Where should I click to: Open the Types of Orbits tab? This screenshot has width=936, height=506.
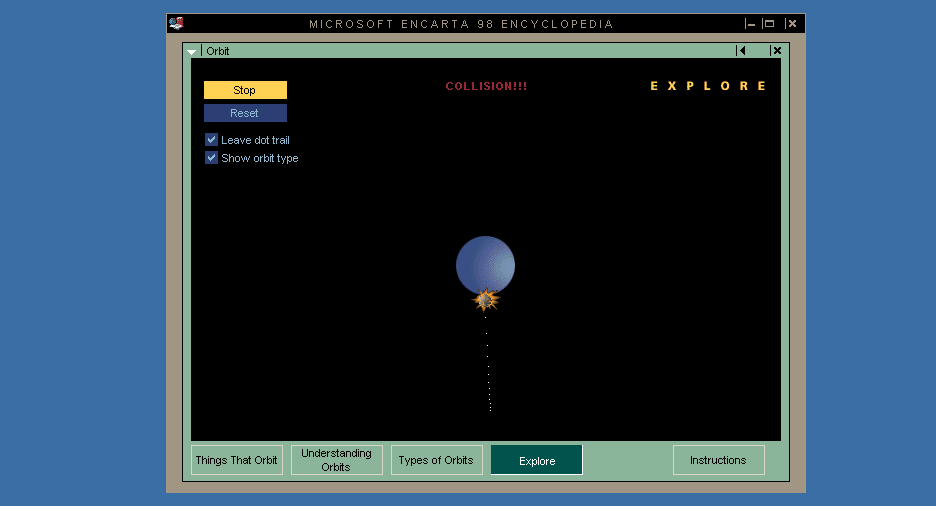point(436,460)
